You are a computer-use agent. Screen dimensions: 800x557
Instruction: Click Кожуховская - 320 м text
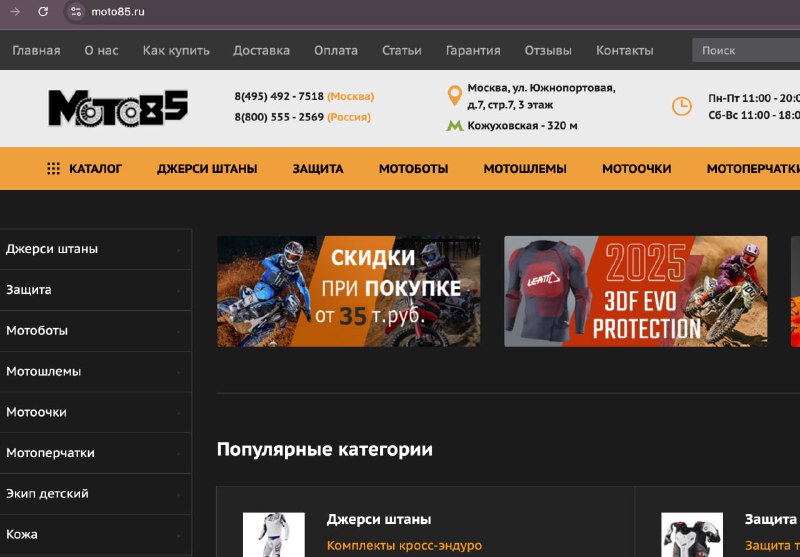click(522, 125)
